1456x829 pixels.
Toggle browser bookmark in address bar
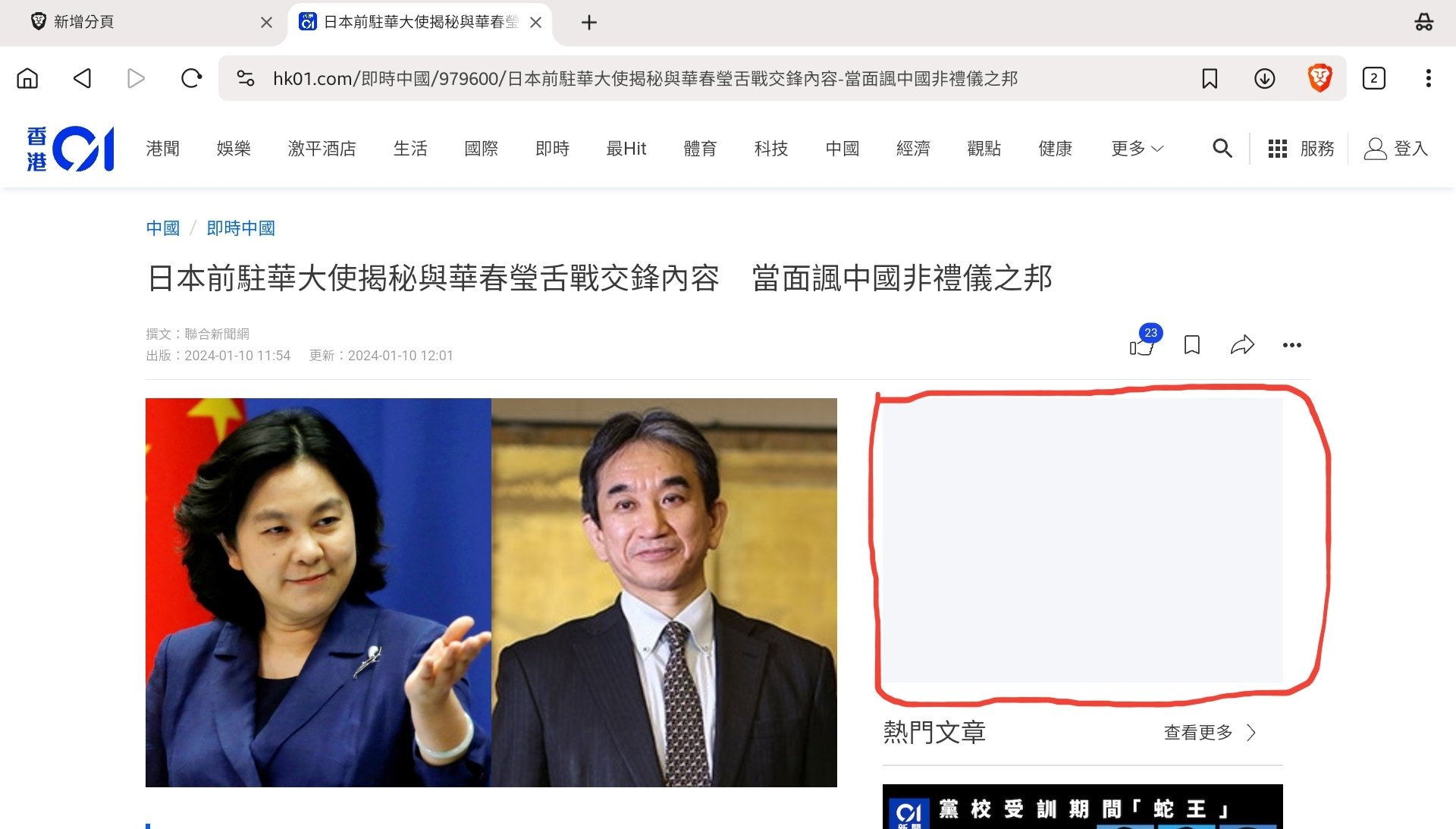tap(1210, 78)
